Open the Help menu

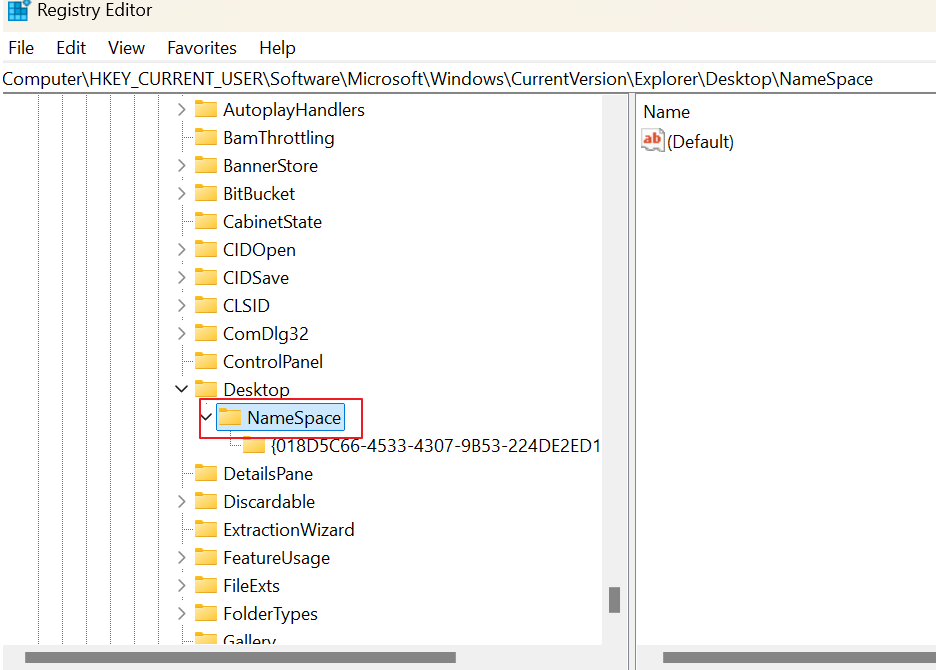277,48
